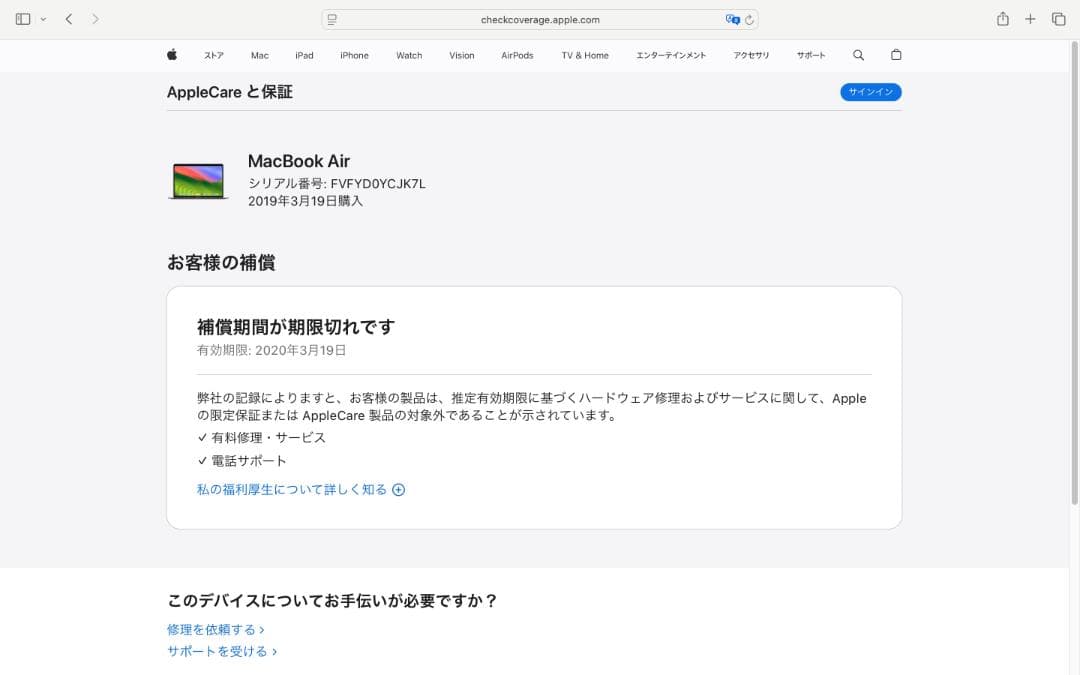Open the Mac menu item
Screen dimensions: 1080x675
coord(260,55)
